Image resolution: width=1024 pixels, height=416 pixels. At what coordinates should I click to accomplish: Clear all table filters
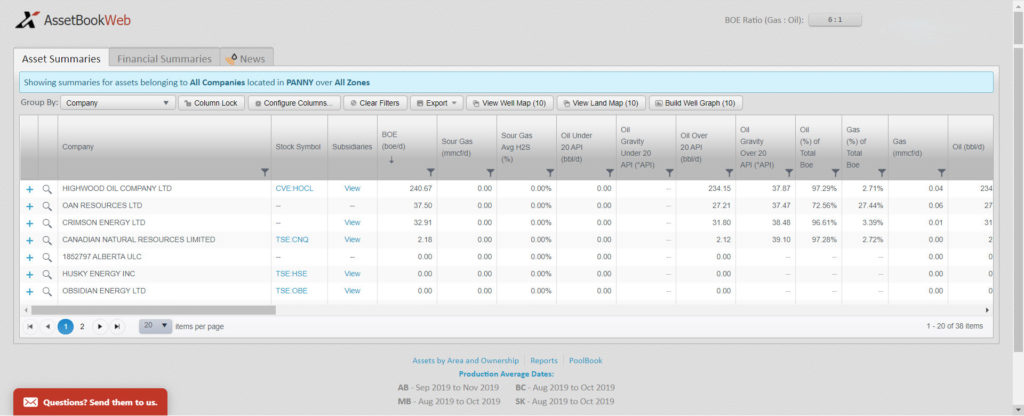[376, 103]
